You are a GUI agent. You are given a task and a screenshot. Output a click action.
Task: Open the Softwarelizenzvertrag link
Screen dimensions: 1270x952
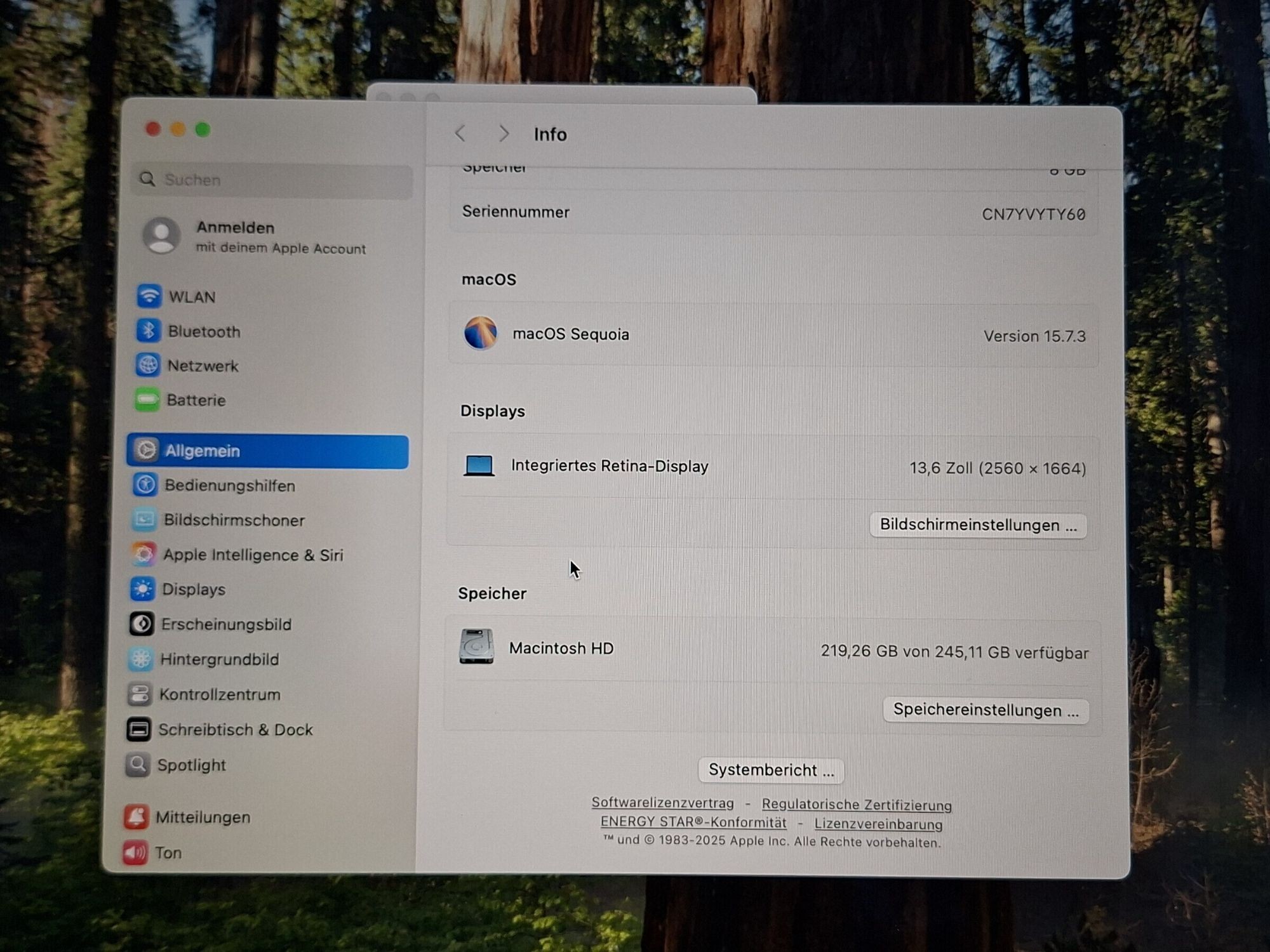(x=662, y=803)
